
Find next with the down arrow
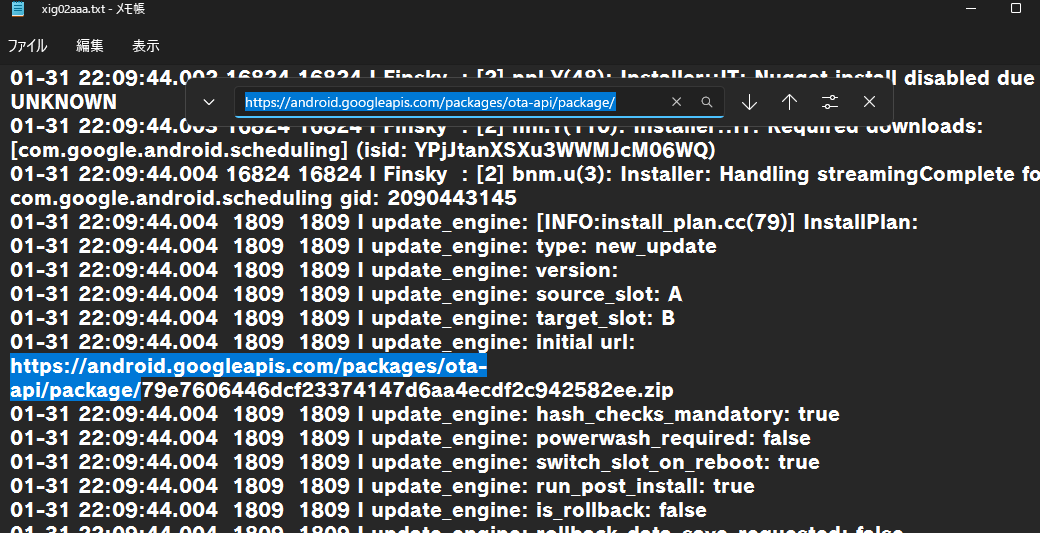[x=749, y=102]
